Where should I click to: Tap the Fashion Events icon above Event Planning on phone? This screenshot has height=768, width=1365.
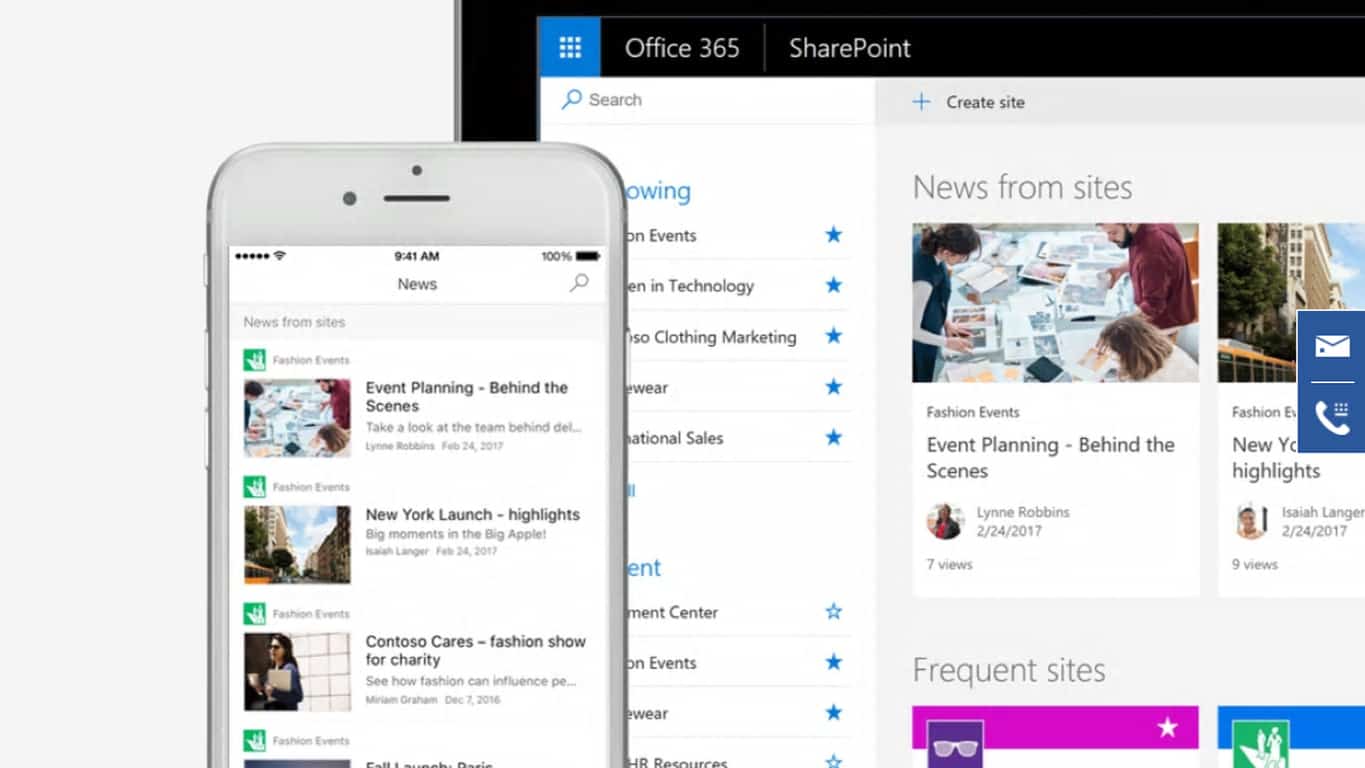click(255, 360)
